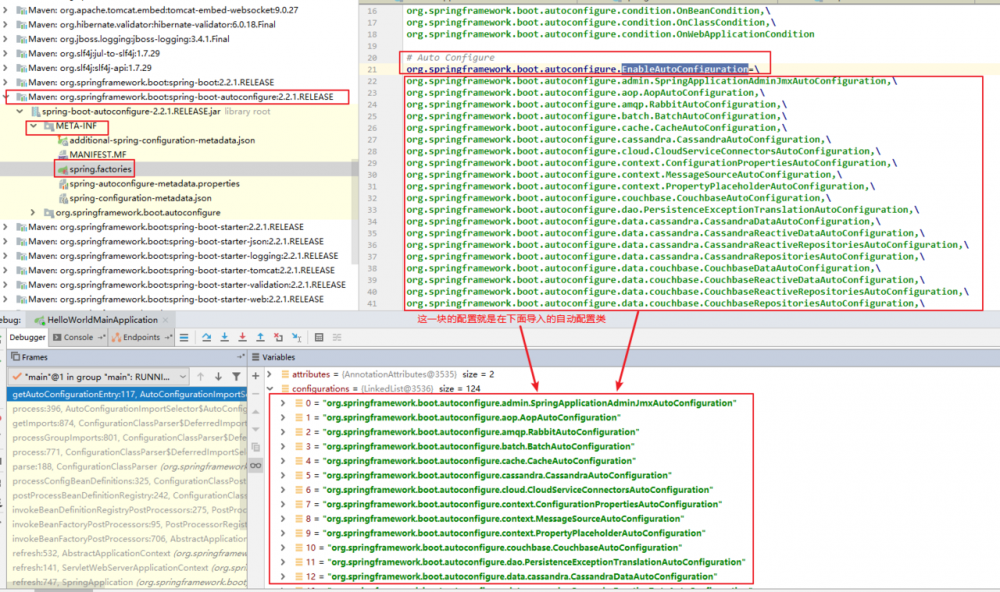Click the Run to Cursor icon
Viewport: 1000px width, 592px height.
297,336
